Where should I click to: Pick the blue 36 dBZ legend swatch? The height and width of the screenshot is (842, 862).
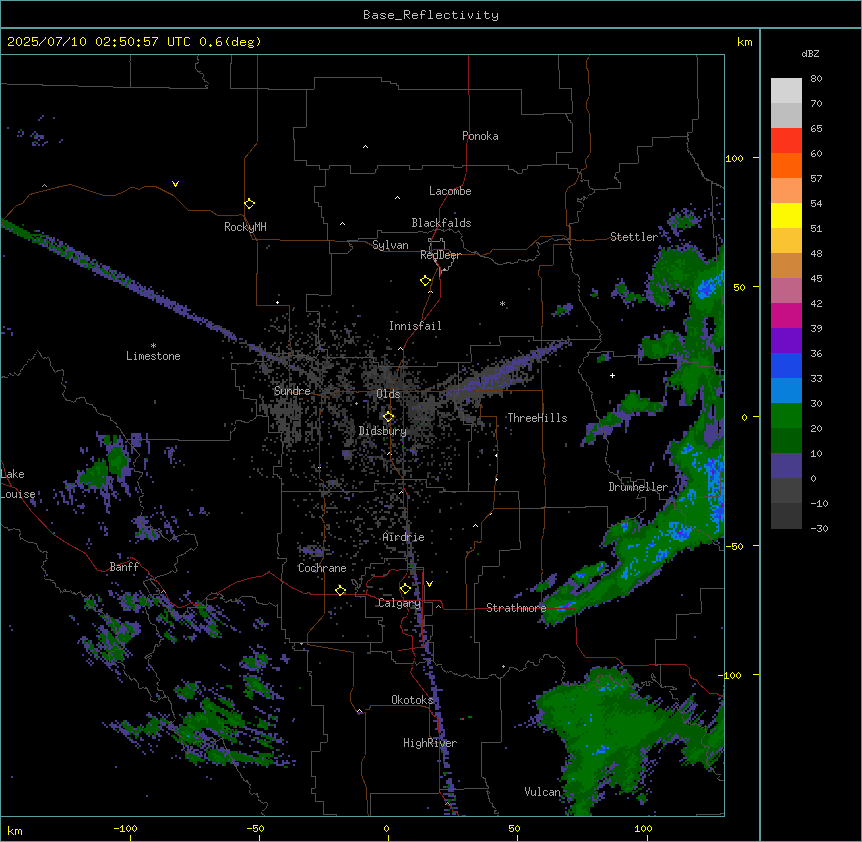click(786, 365)
